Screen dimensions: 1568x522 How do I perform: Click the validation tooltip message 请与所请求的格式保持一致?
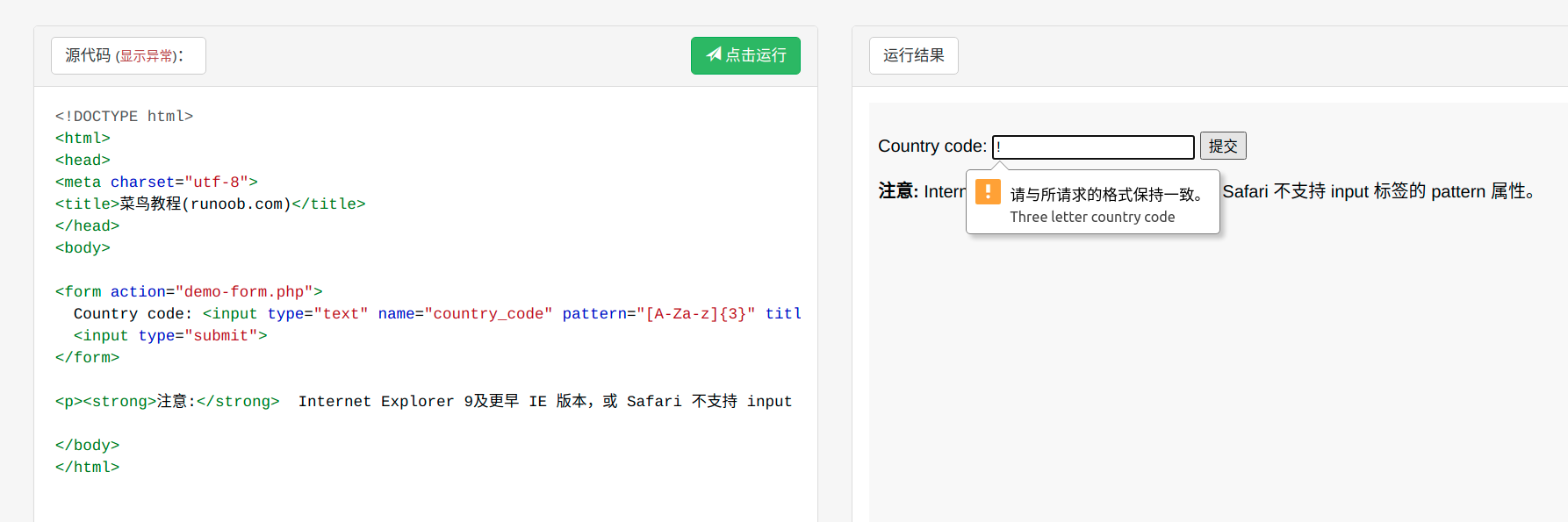(1106, 194)
